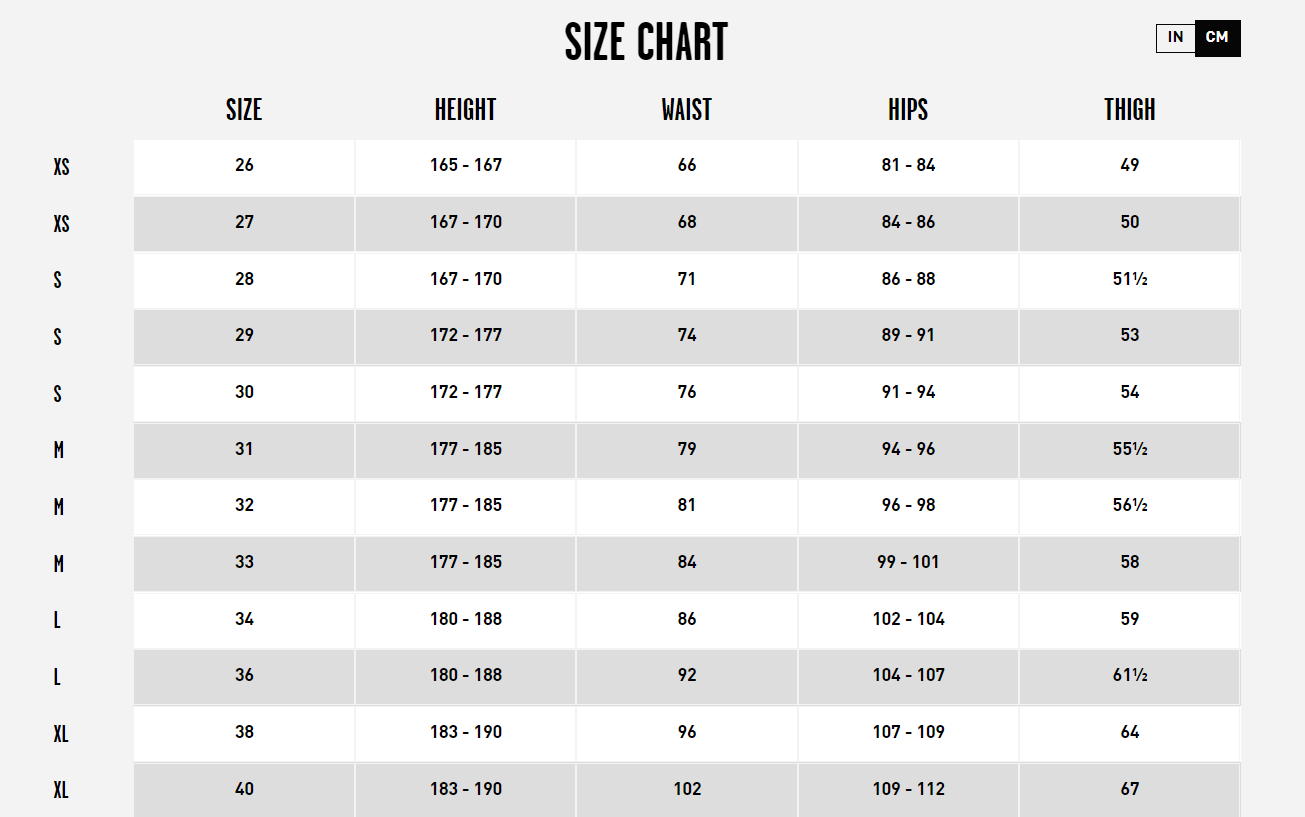Click the height 165 - 167 cell
The width and height of the screenshot is (1305, 817).
click(466, 166)
